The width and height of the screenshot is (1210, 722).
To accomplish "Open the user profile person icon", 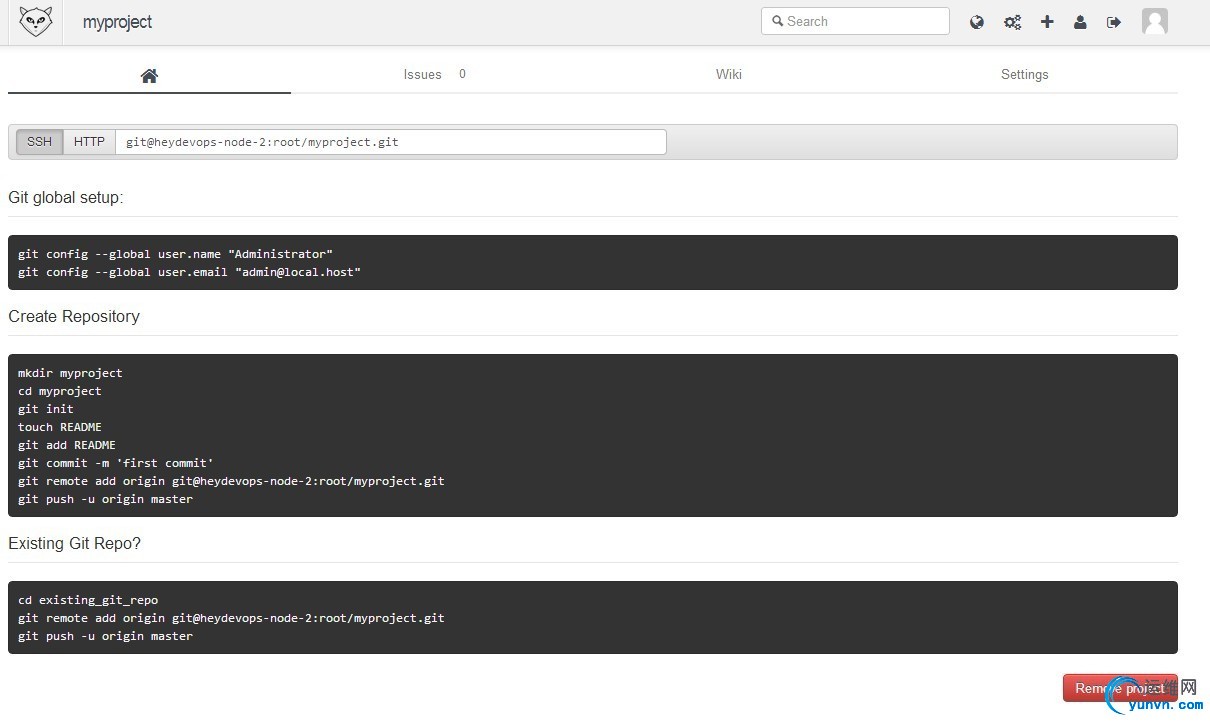I will click(1080, 22).
